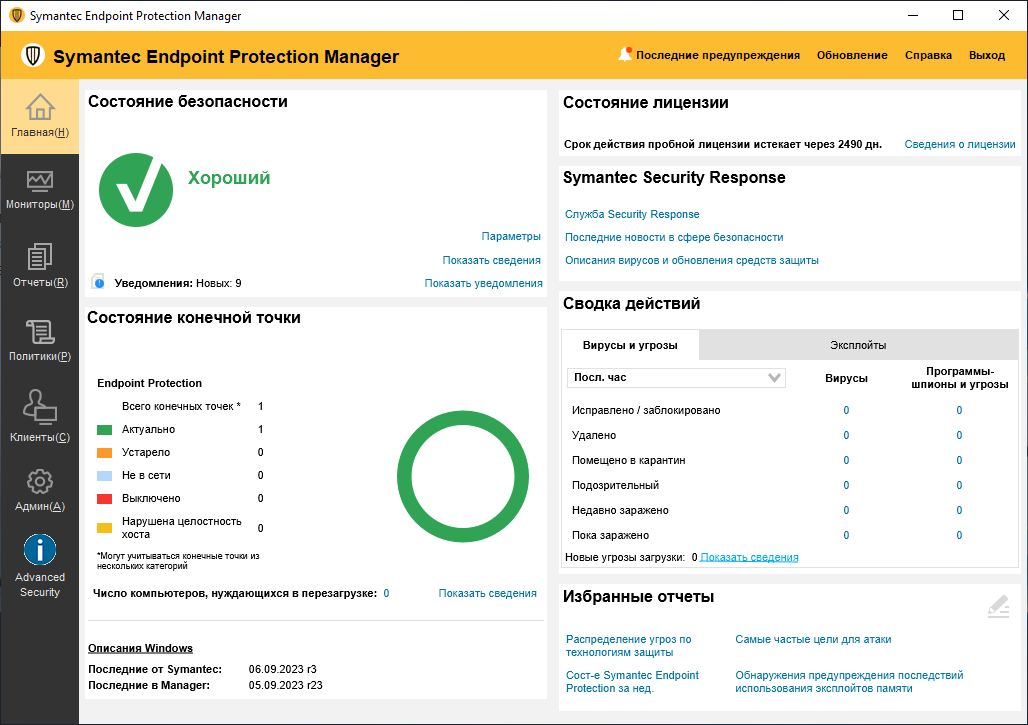Select the Вирусы и угрозы tab

click(x=630, y=345)
